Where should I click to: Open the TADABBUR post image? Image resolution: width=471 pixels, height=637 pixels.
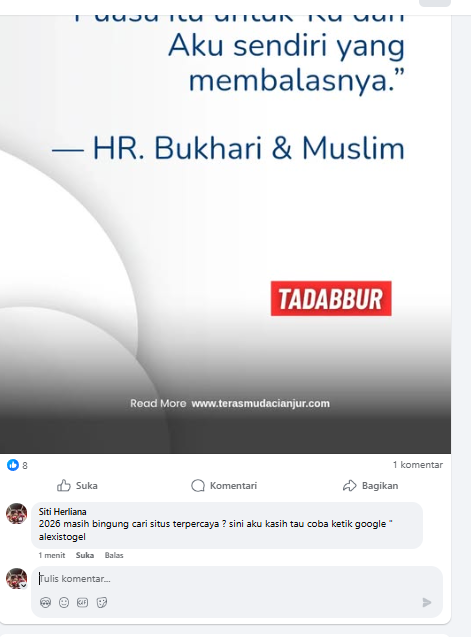coord(225,234)
